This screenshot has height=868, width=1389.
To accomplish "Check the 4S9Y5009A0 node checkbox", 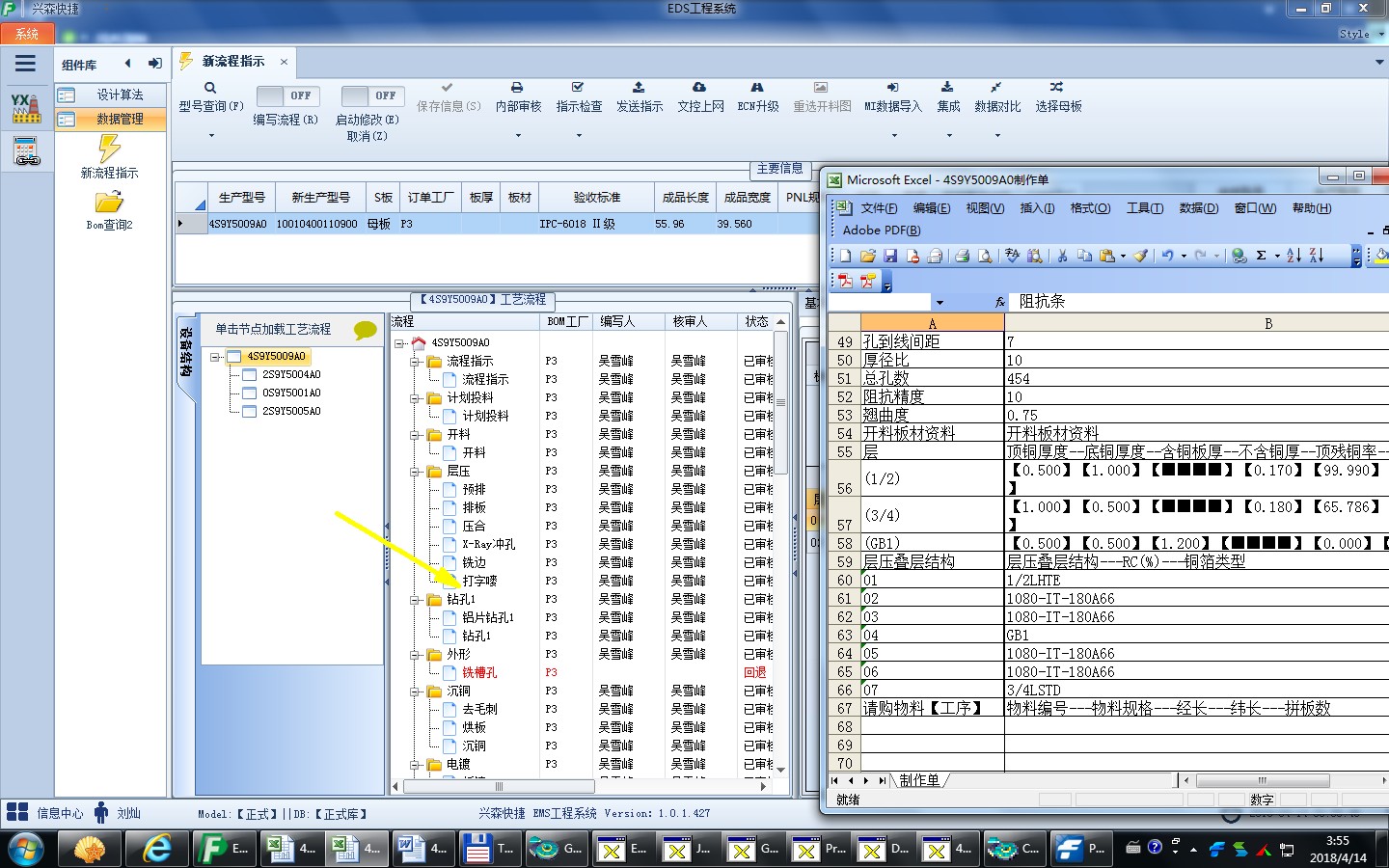I will (233, 356).
